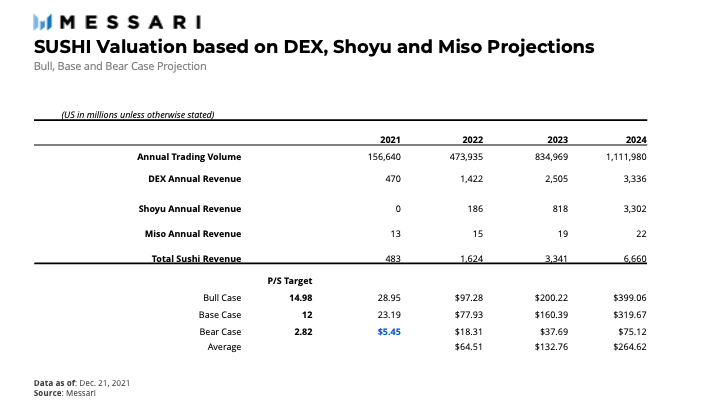Select the chart title about SUSHI Valuation
Screen dimensions: 720x405
(x=314, y=47)
